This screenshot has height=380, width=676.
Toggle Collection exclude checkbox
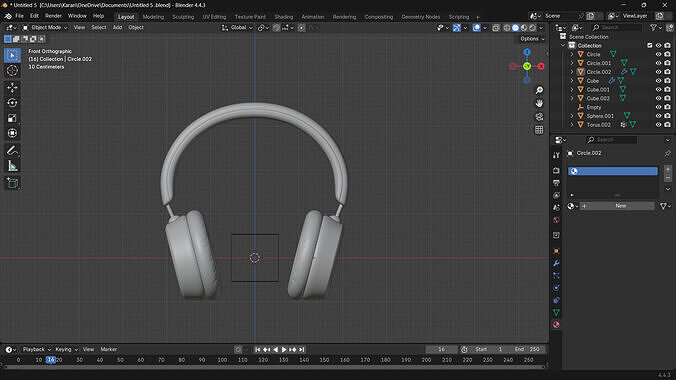coord(650,45)
